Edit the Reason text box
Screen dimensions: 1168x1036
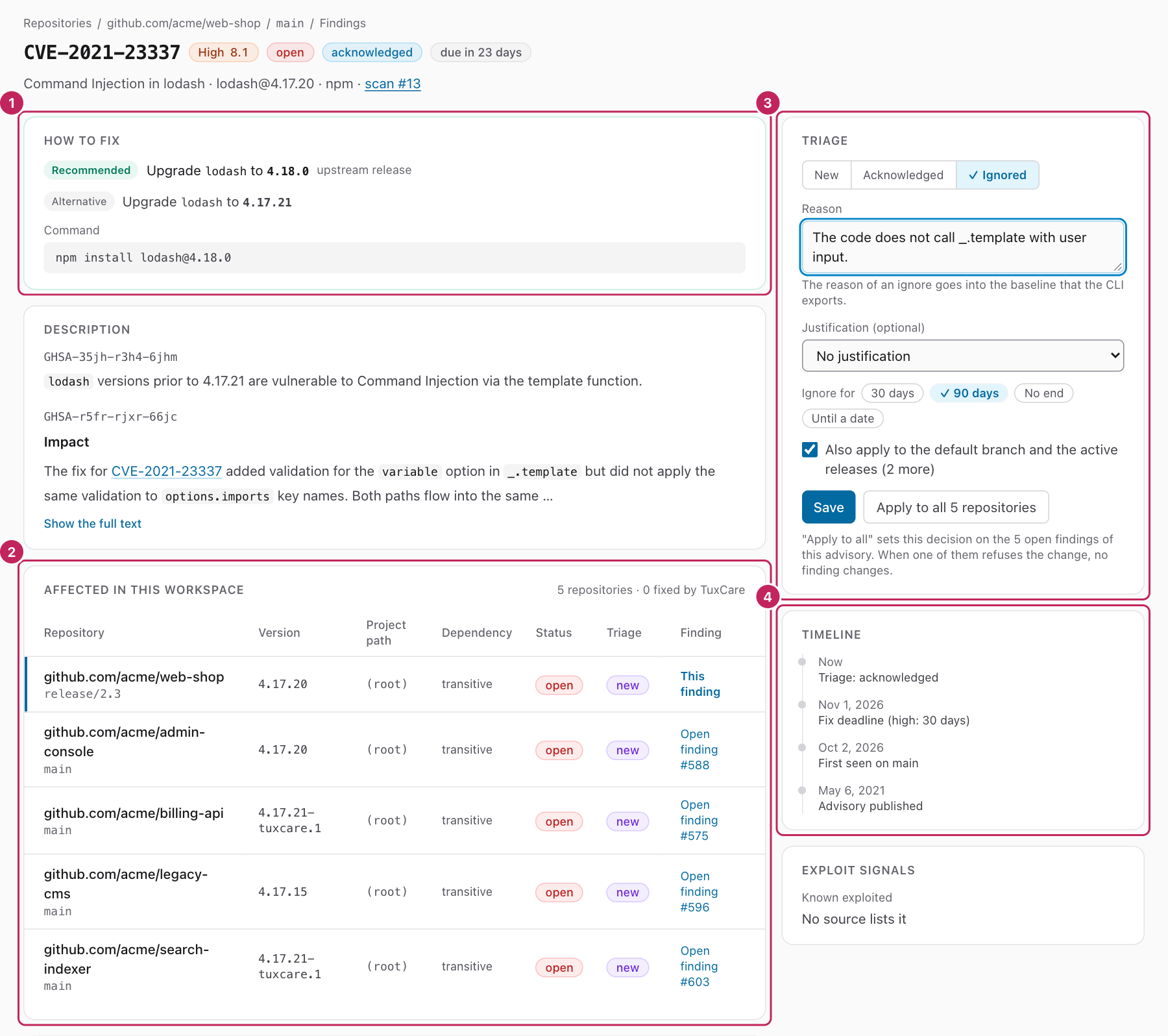(x=963, y=247)
